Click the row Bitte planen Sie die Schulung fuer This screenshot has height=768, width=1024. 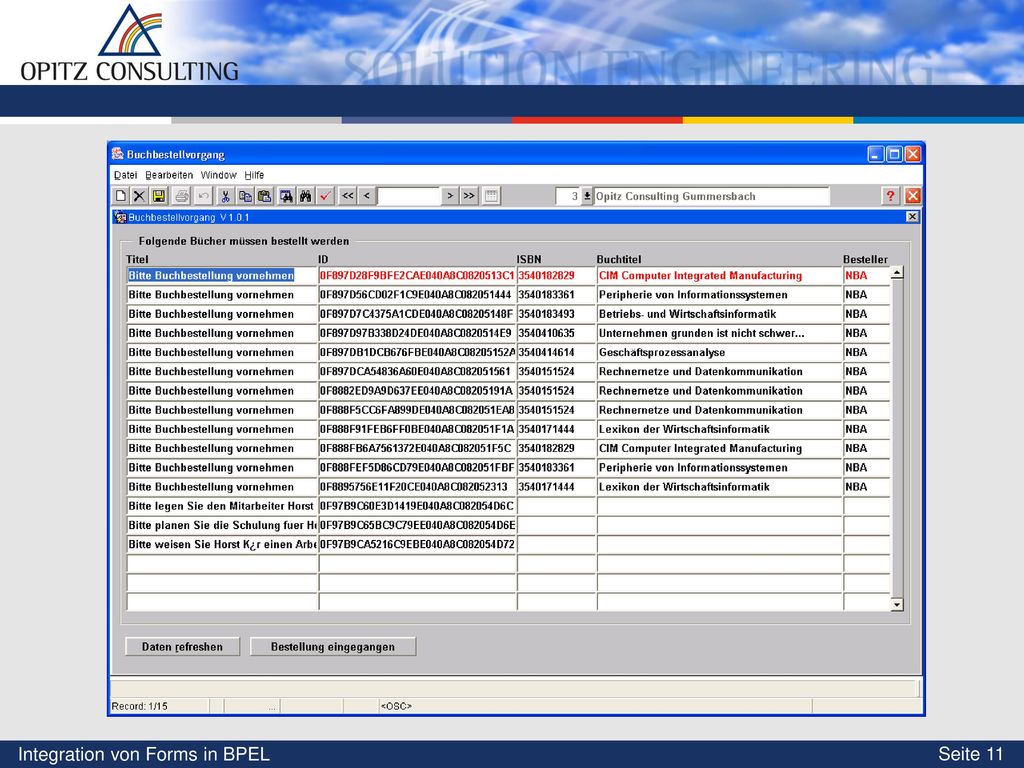pyautogui.click(x=221, y=525)
